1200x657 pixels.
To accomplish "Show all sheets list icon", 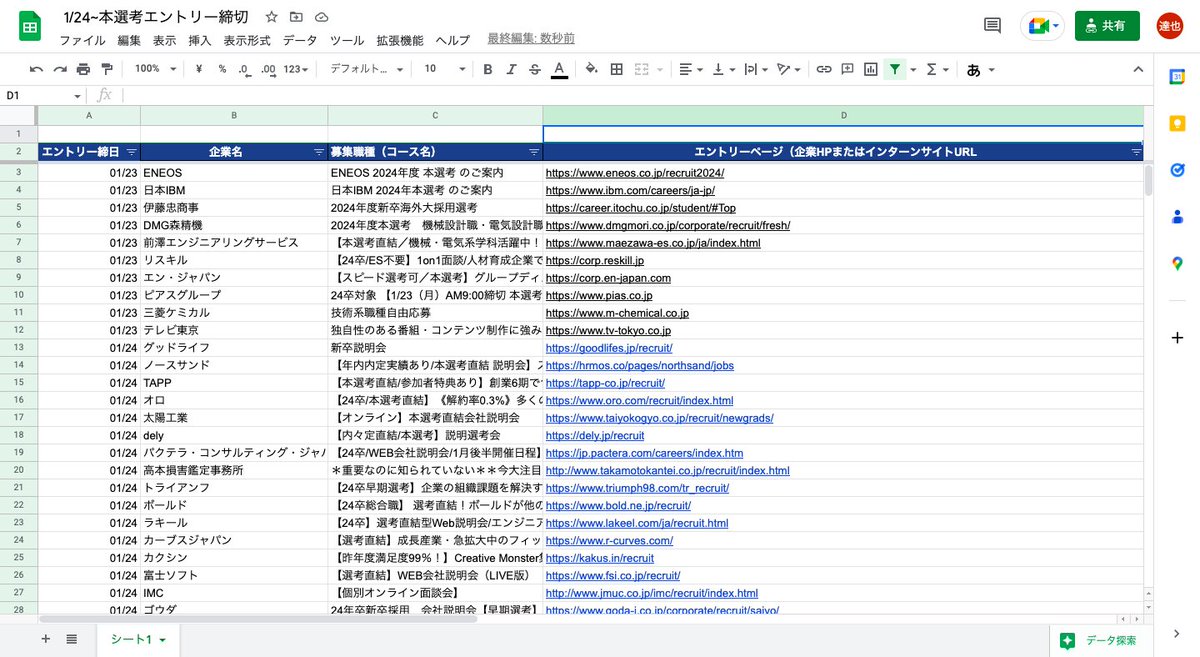I will click(x=72, y=639).
